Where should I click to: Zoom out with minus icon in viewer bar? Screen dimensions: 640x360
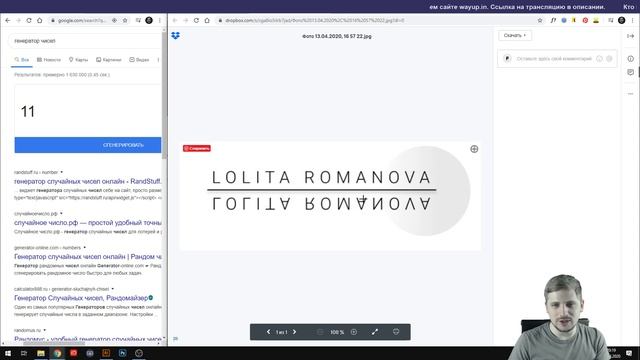[320, 332]
